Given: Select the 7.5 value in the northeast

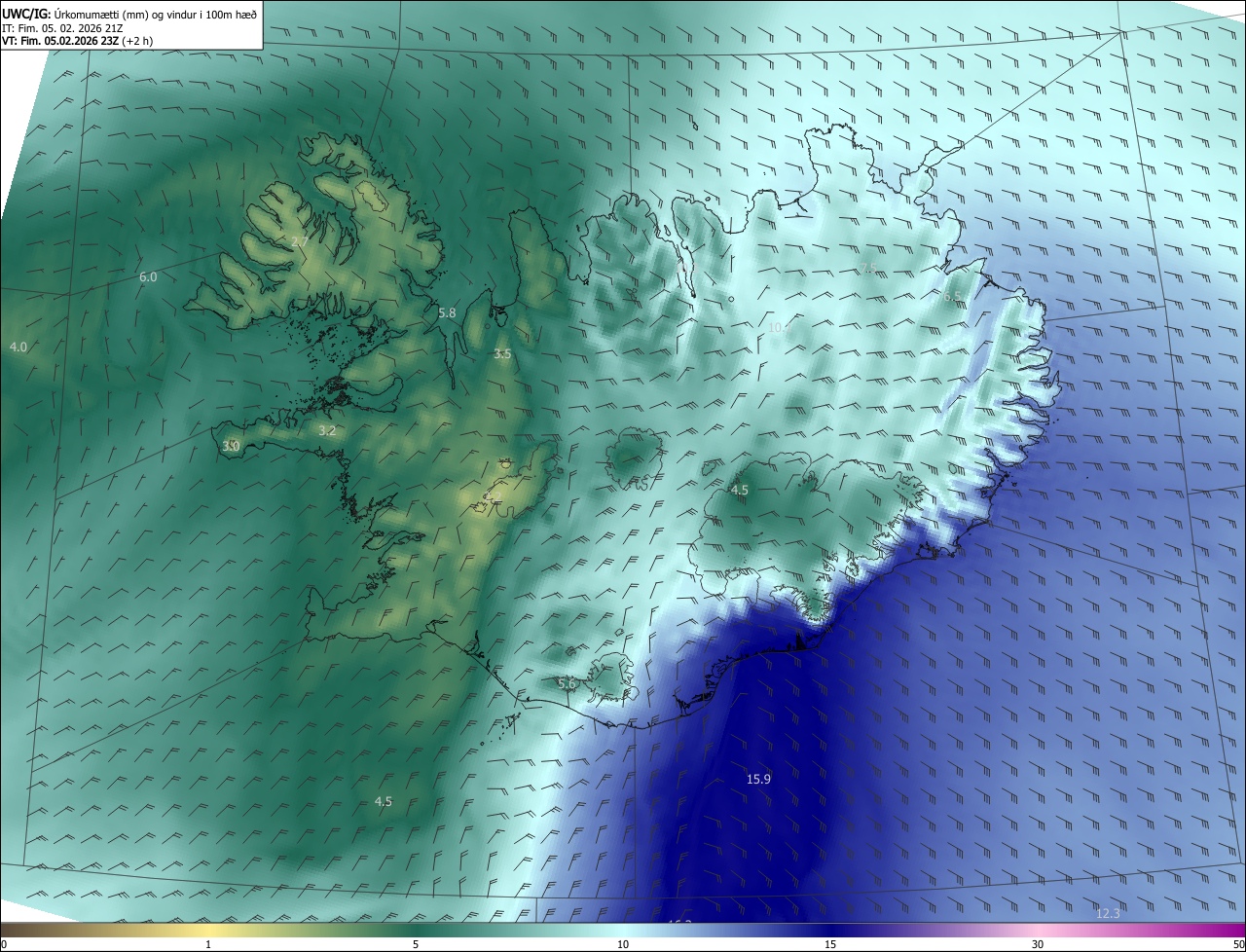Looking at the screenshot, I should point(867,269).
